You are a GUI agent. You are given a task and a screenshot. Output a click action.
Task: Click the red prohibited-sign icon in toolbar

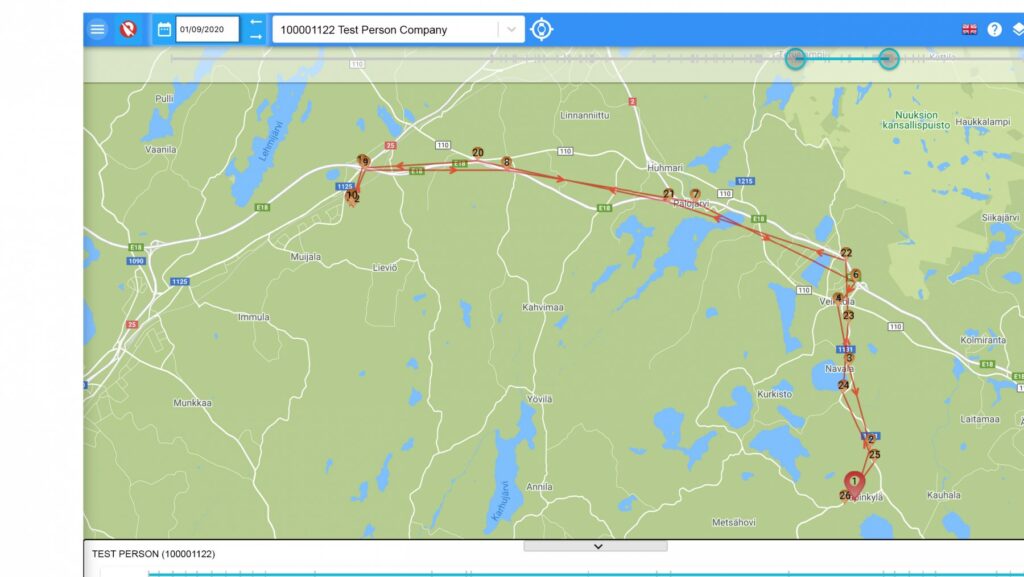[x=128, y=29]
